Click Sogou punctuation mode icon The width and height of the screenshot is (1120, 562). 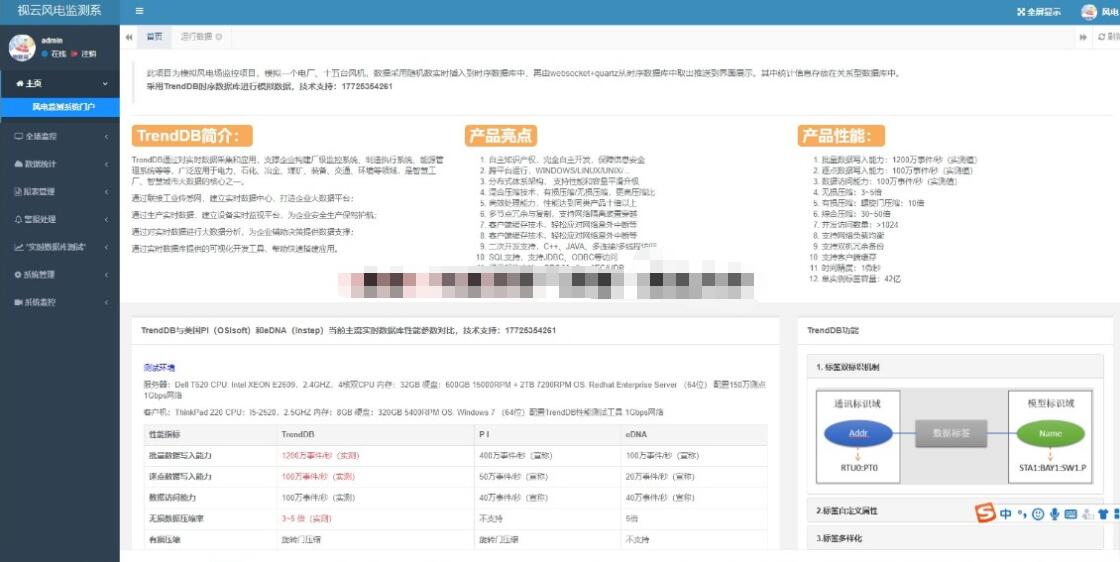1022,513
